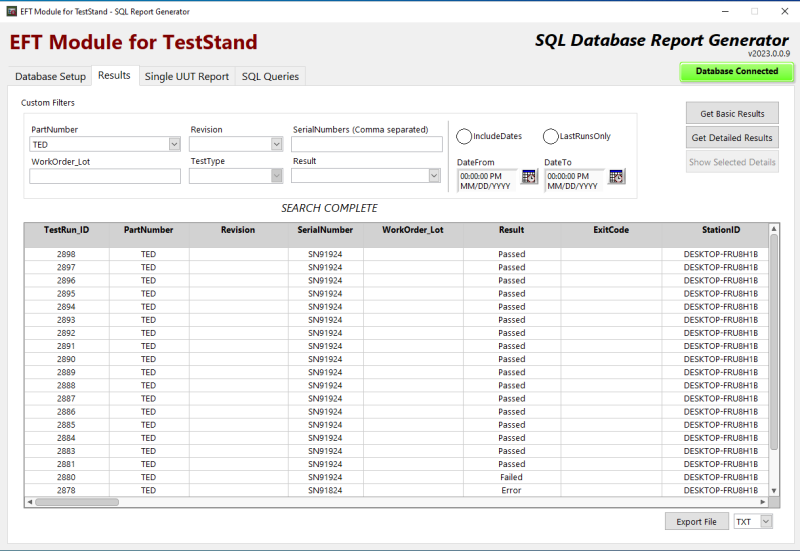The width and height of the screenshot is (800, 551).
Task: Click the Get Basic Results button
Action: tap(732, 113)
